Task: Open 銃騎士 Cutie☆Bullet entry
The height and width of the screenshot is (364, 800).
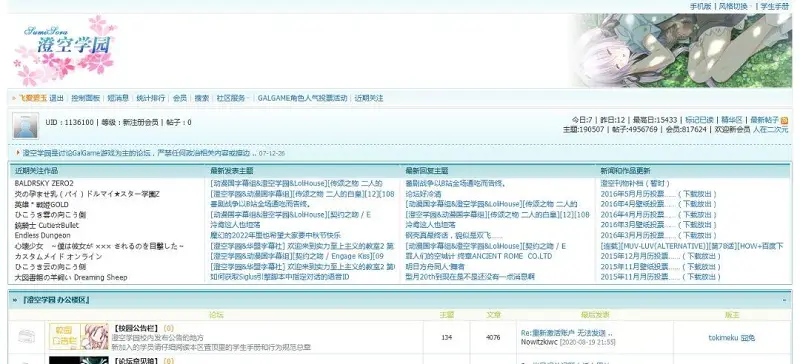Action: pyautogui.click(x=46, y=225)
